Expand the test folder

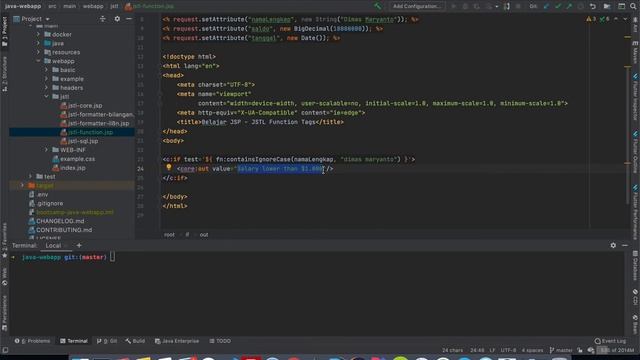pos(31,177)
